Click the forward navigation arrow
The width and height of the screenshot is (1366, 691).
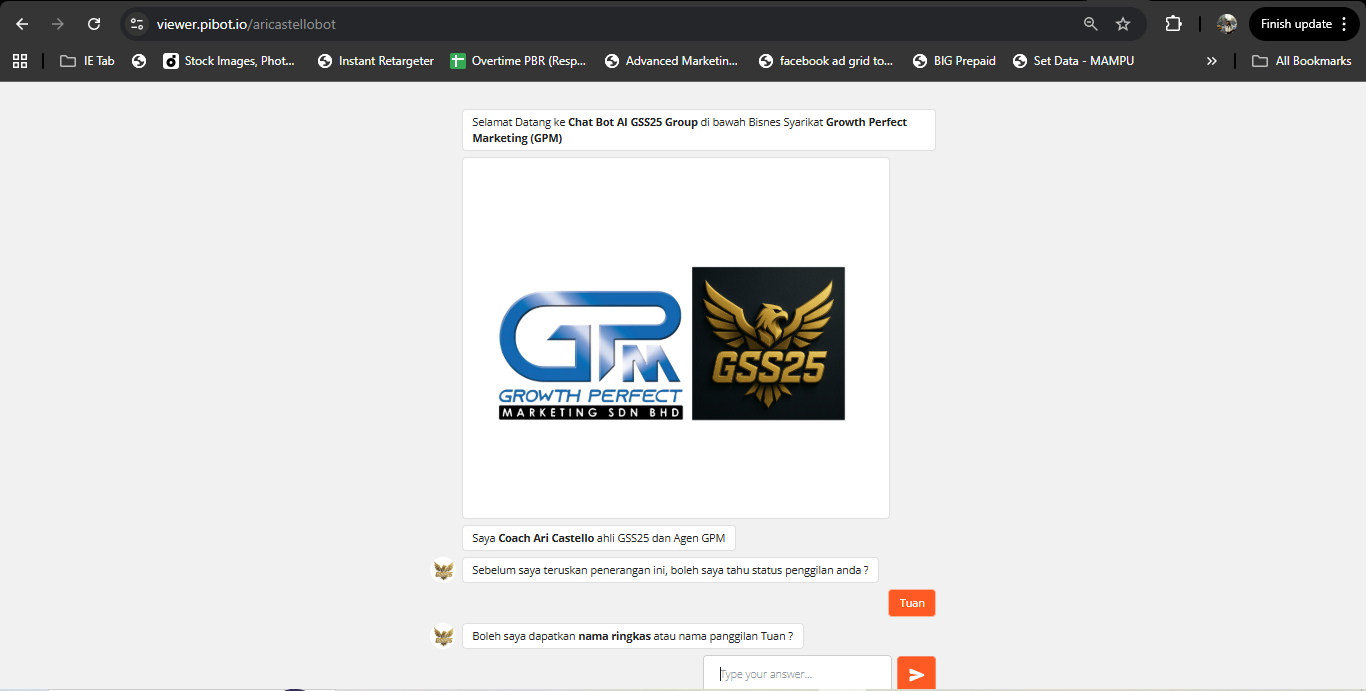pos(58,24)
